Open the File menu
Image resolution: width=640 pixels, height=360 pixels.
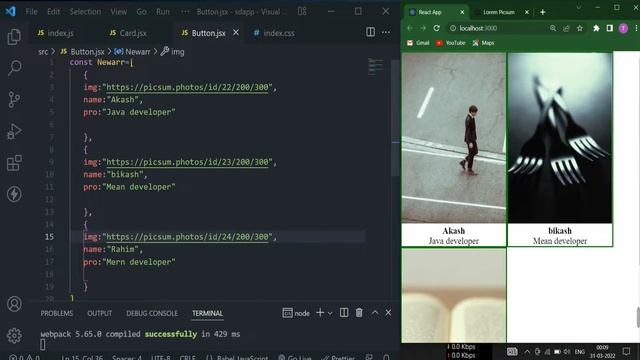click(x=31, y=12)
